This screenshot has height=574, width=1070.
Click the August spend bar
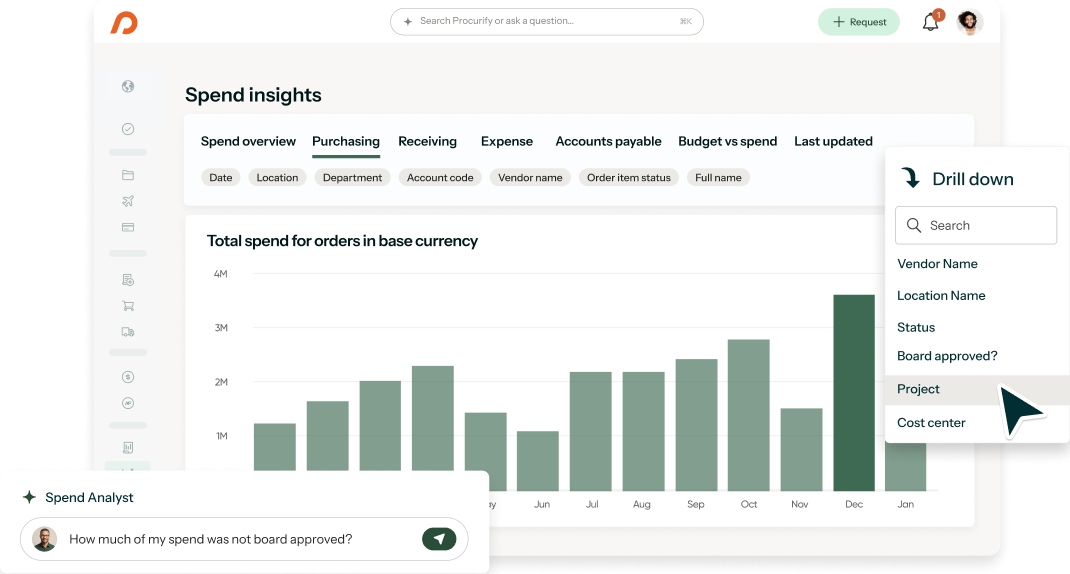(644, 431)
